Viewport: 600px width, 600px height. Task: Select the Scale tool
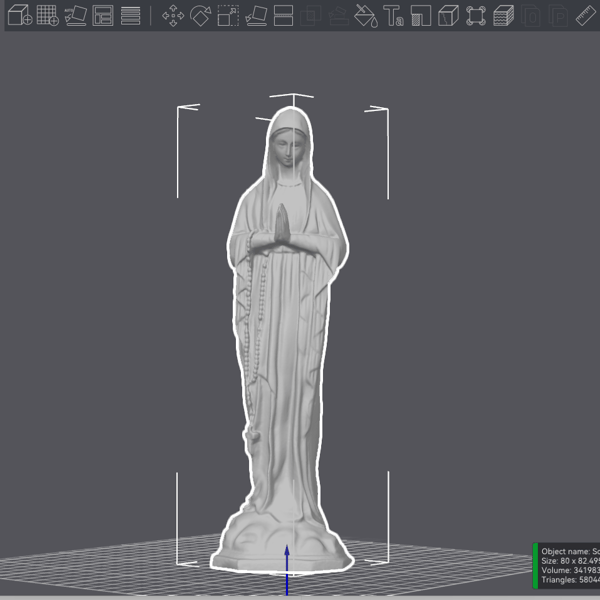pyautogui.click(x=228, y=16)
